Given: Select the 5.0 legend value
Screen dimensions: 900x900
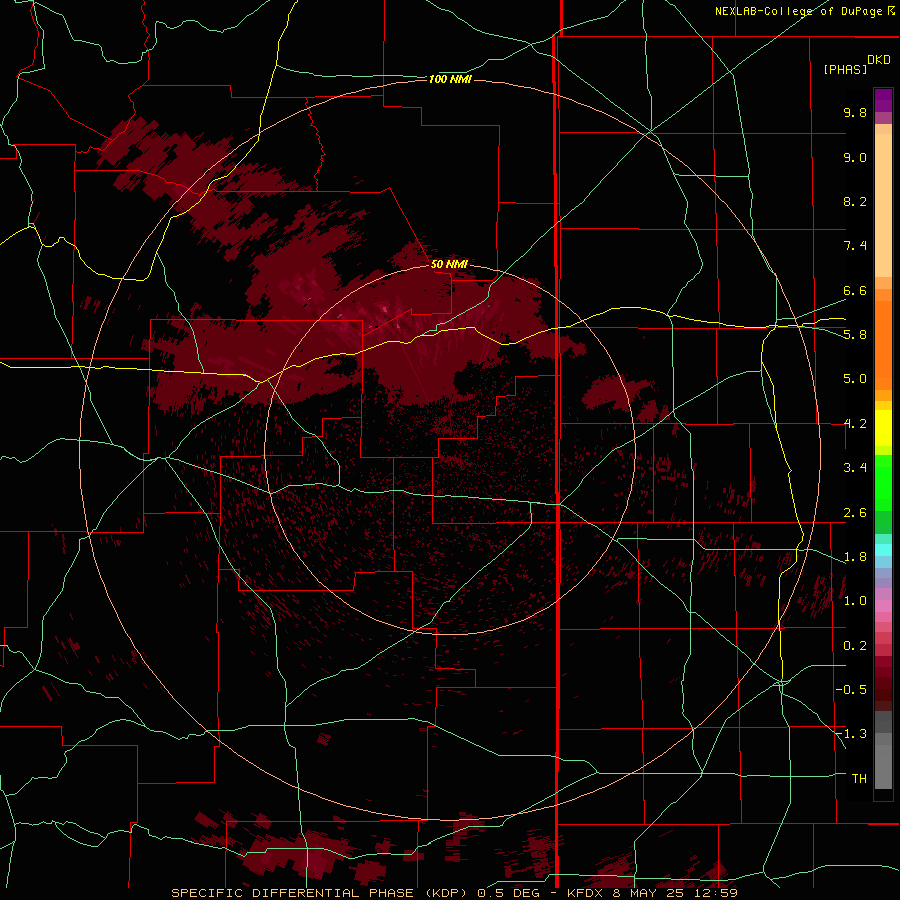Looking at the screenshot, I should (855, 379).
